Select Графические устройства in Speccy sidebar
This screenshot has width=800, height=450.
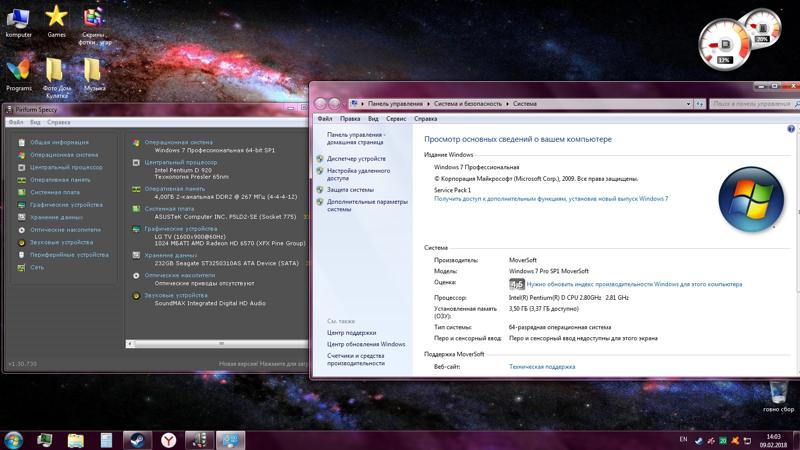click(66, 205)
